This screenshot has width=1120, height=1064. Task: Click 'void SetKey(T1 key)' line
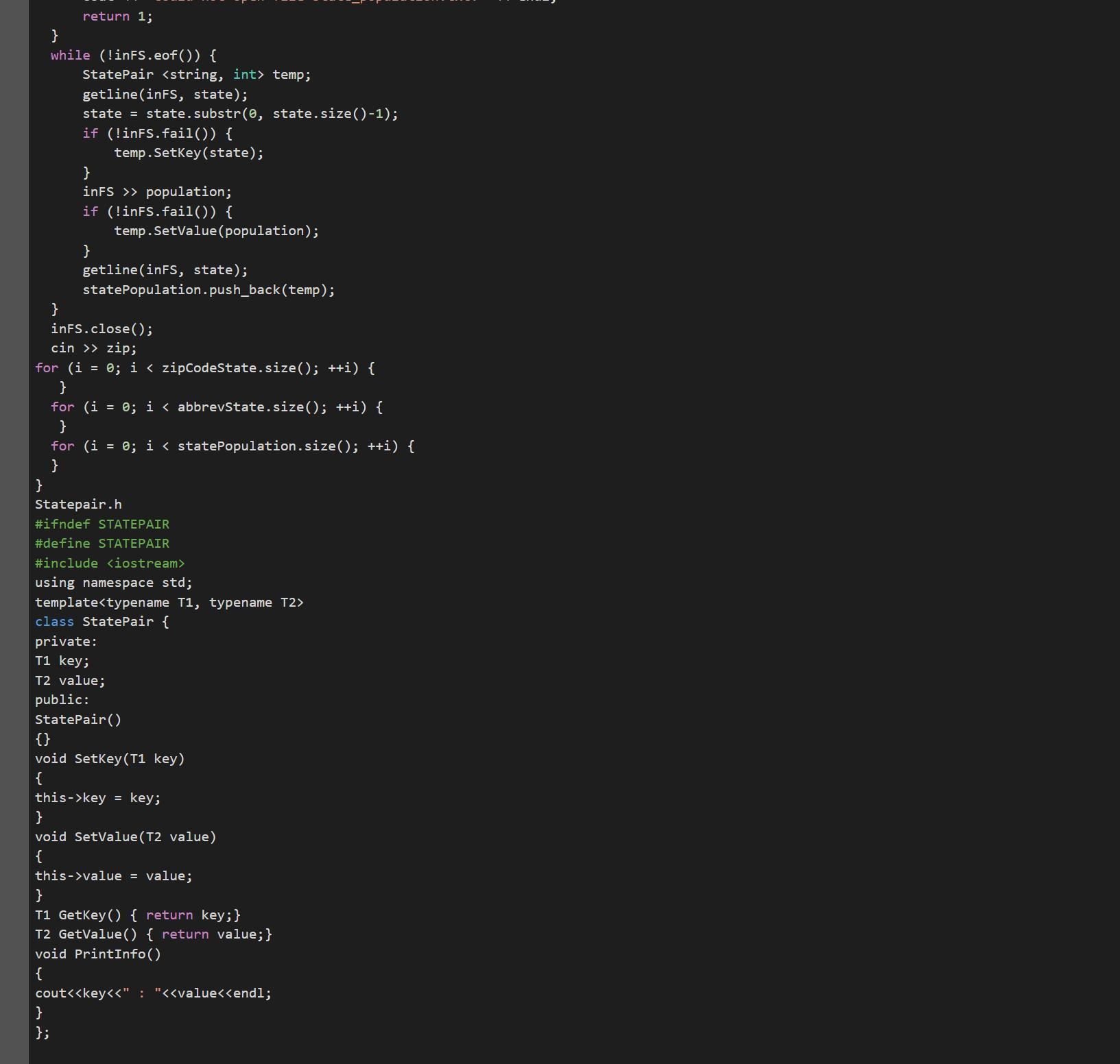coord(110,759)
